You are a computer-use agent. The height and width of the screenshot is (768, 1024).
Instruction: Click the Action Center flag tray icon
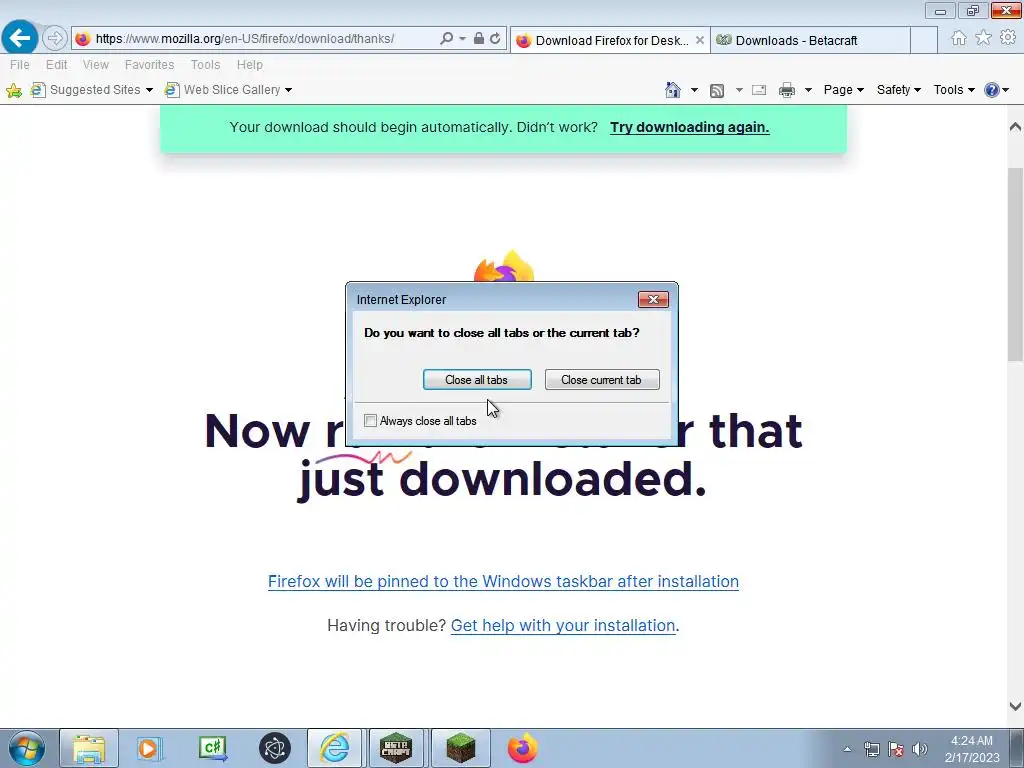click(896, 749)
